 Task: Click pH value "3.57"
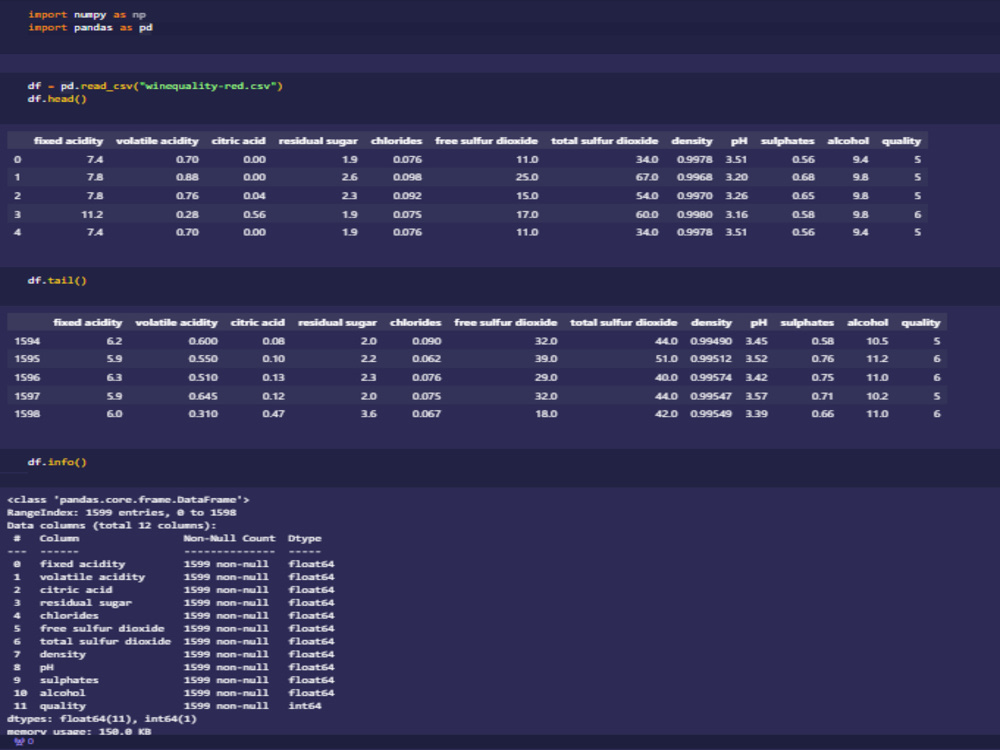pos(756,397)
